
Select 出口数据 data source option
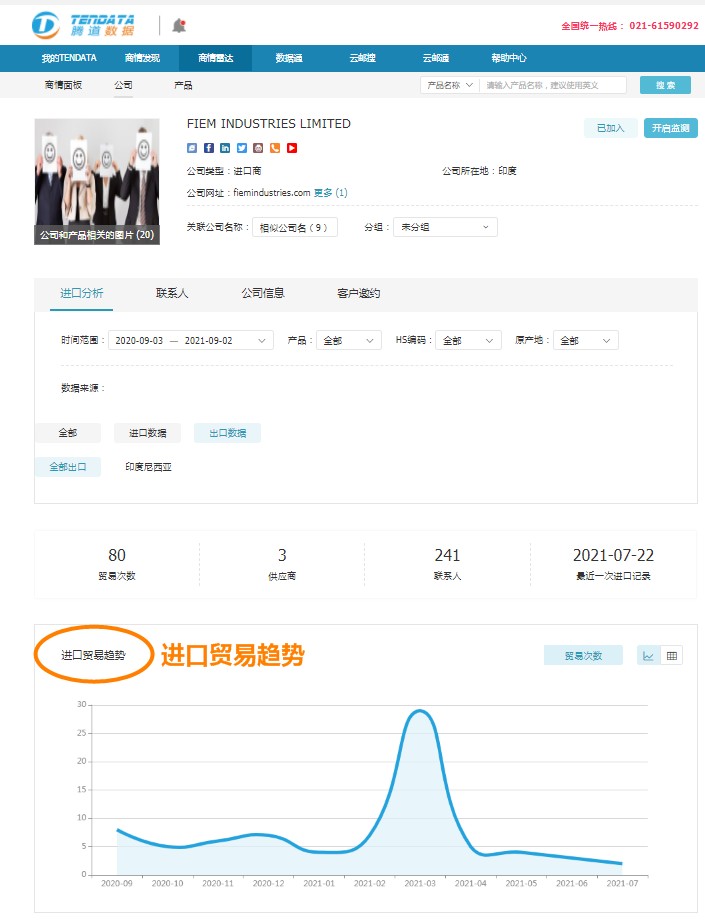228,433
